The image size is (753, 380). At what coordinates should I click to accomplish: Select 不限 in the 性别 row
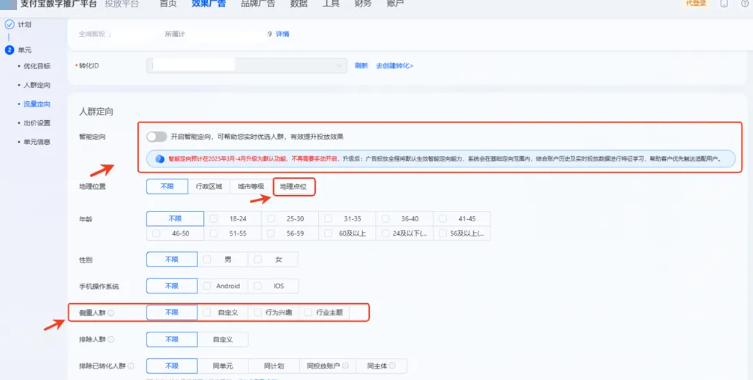pyautogui.click(x=172, y=259)
